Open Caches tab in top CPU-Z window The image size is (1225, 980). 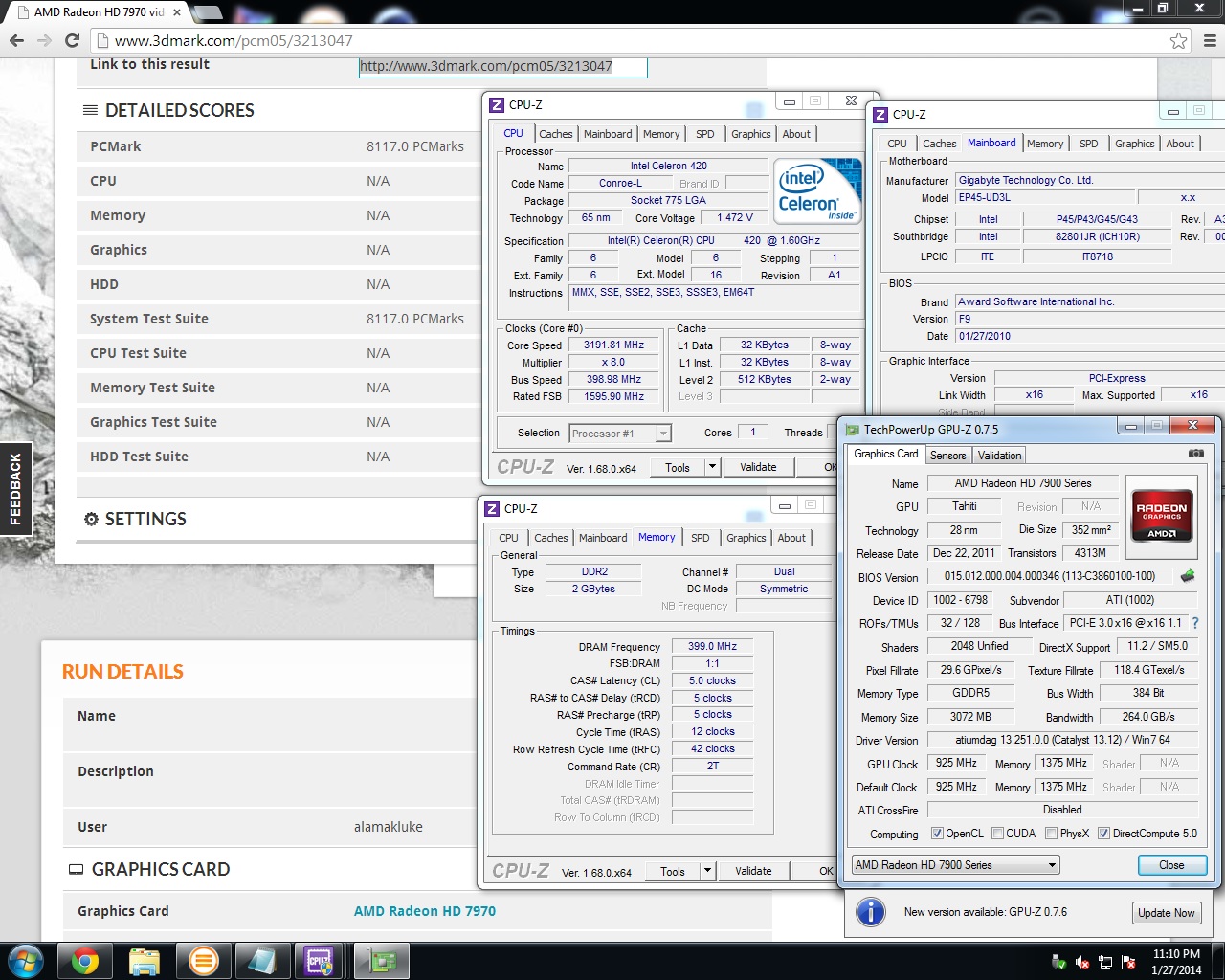point(555,134)
